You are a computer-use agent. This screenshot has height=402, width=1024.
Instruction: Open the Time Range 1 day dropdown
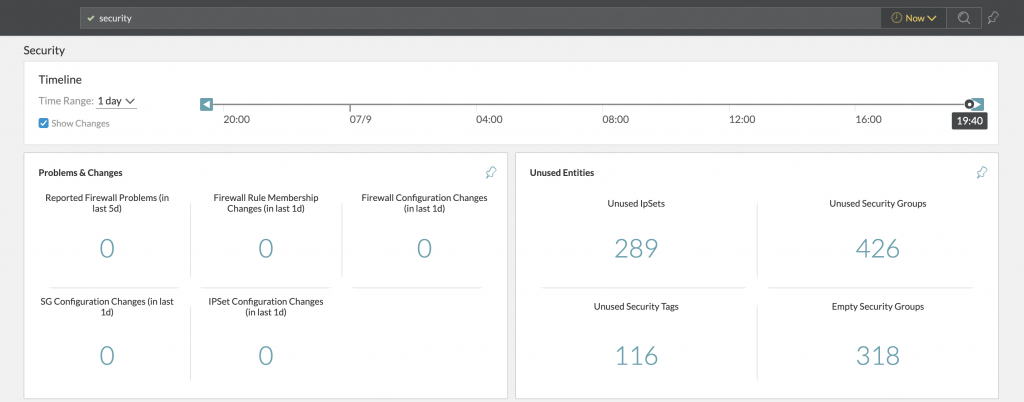116,101
